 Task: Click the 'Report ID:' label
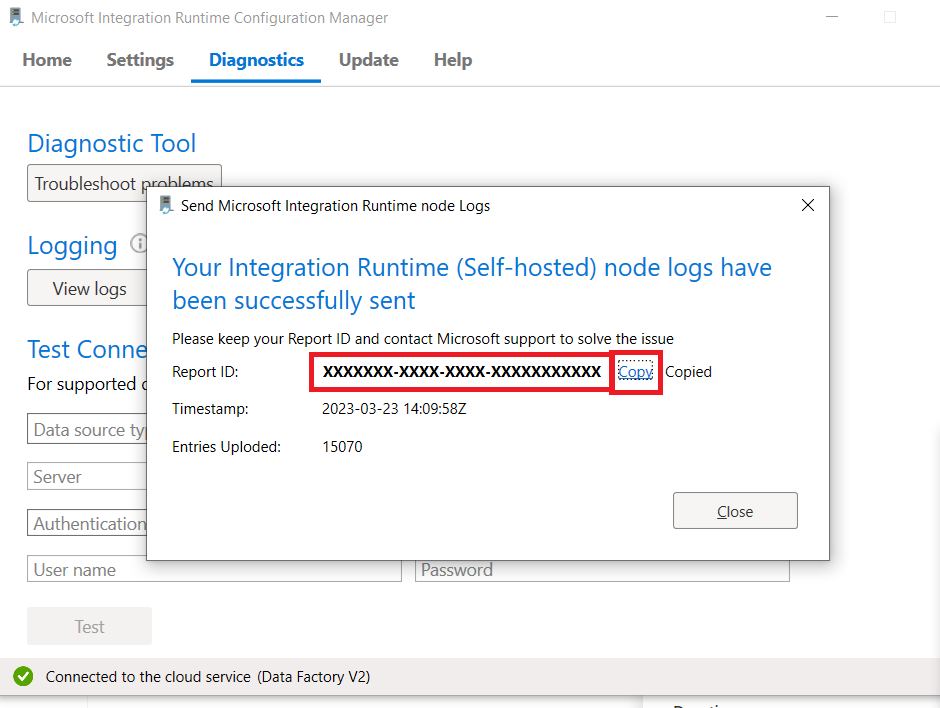205,372
